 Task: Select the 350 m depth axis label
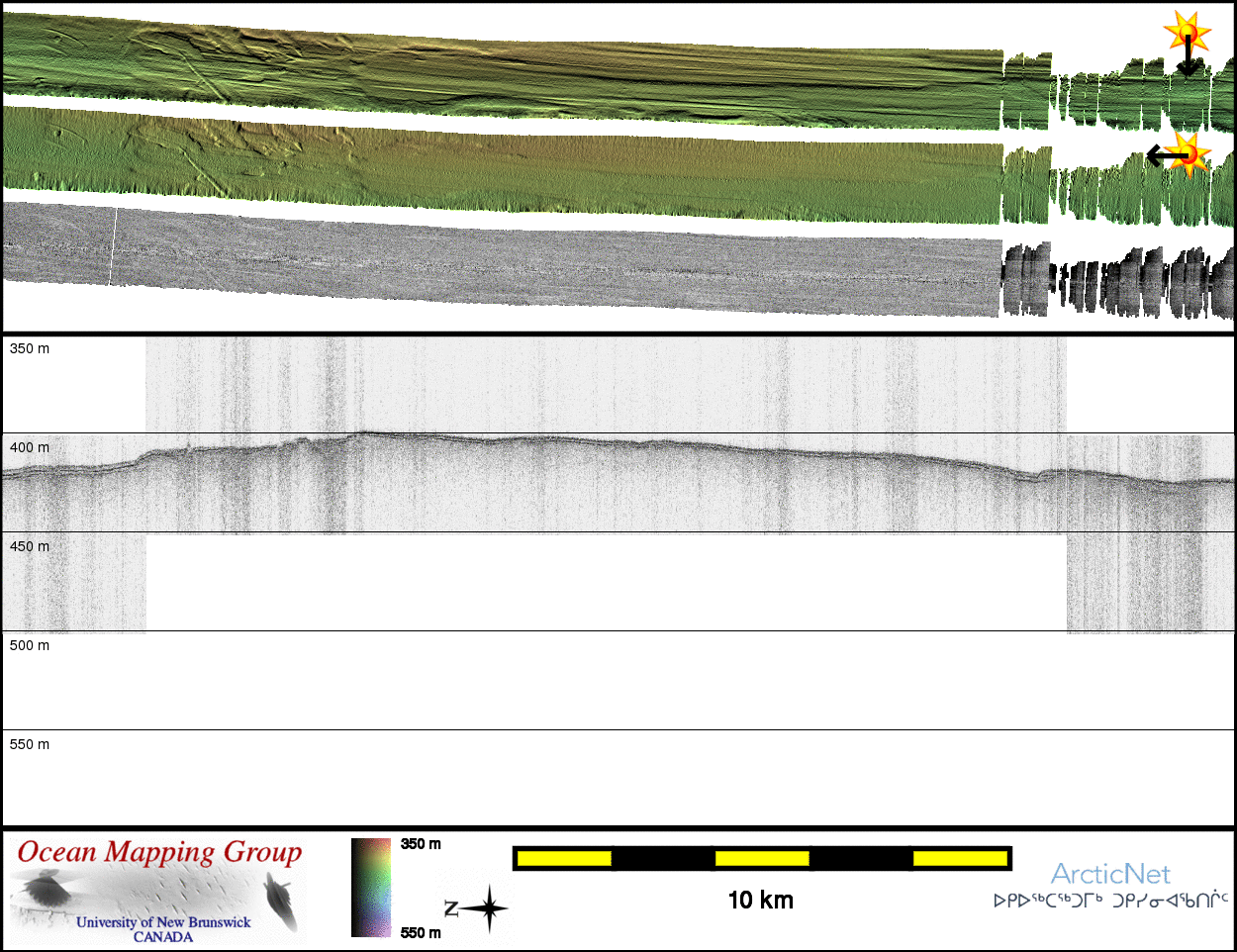coord(30,348)
